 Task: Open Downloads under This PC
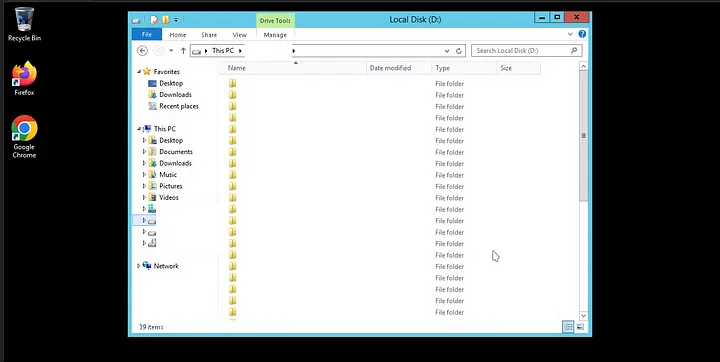pos(175,163)
